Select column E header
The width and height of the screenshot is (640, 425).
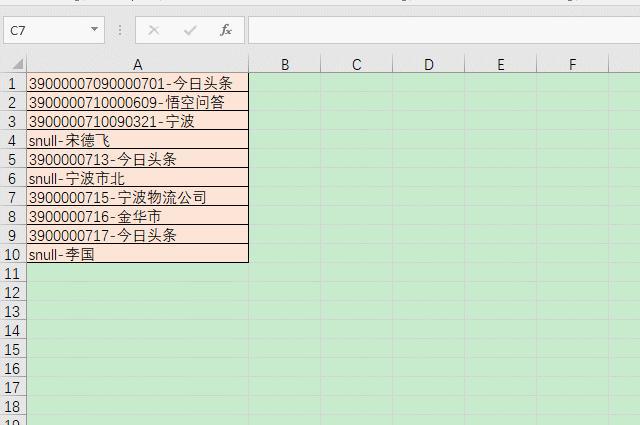tap(500, 64)
